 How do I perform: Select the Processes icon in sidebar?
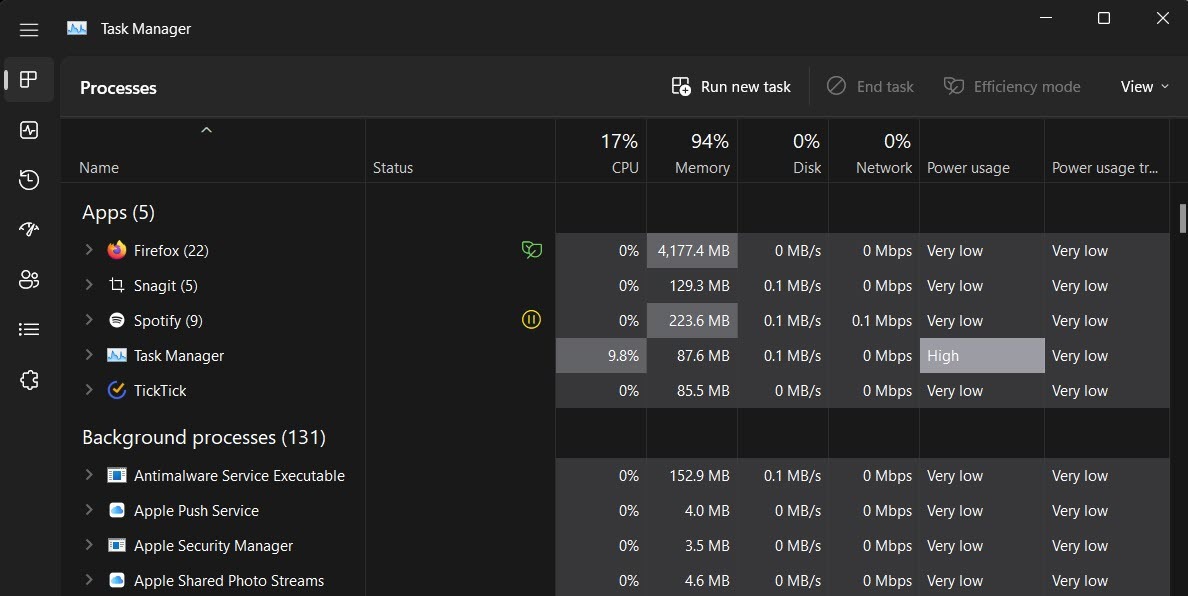[28, 80]
